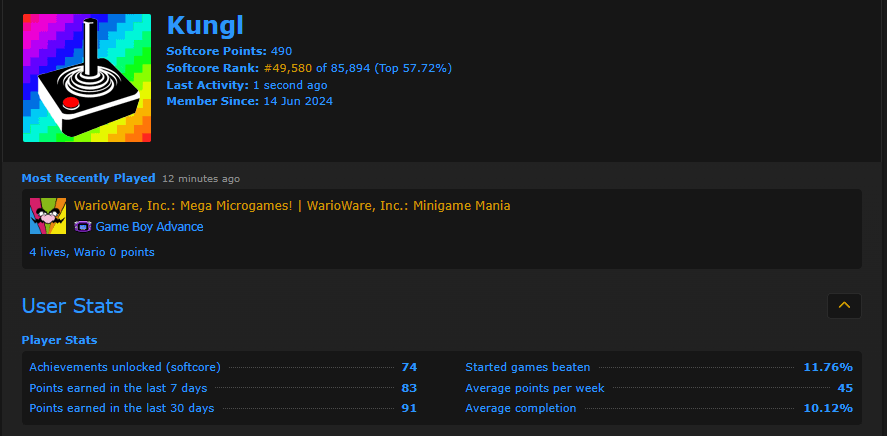The height and width of the screenshot is (436, 887).
Task: Click the 4 lives, Wario 0 points status
Action: pos(92,252)
